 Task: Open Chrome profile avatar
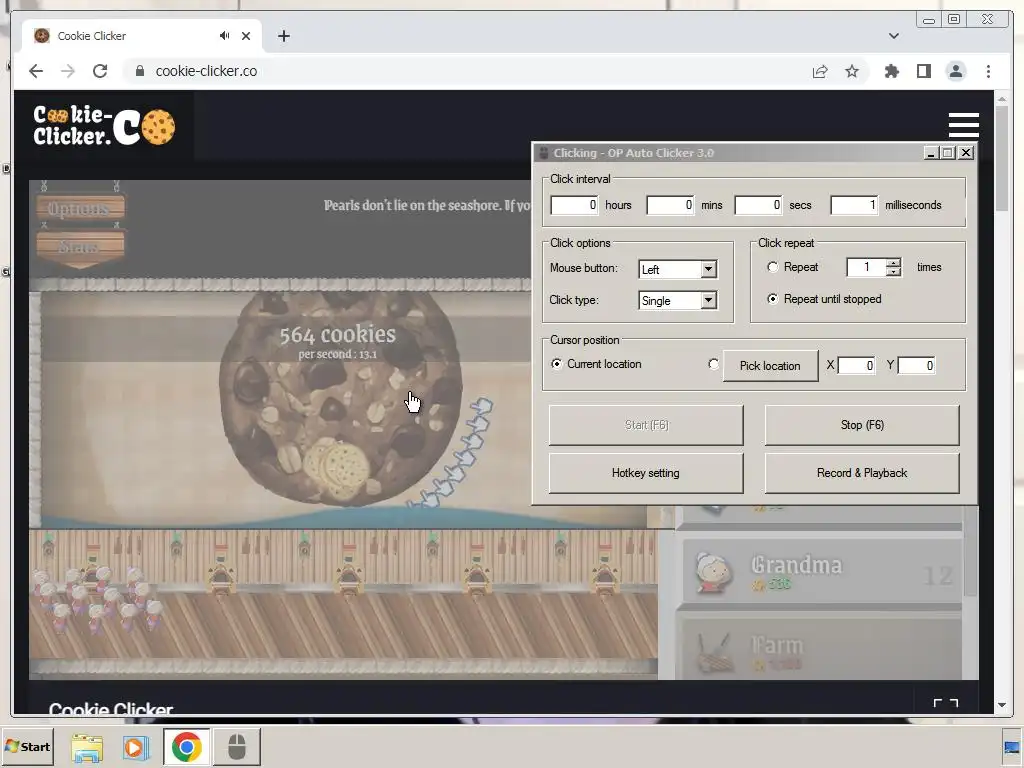pos(955,71)
